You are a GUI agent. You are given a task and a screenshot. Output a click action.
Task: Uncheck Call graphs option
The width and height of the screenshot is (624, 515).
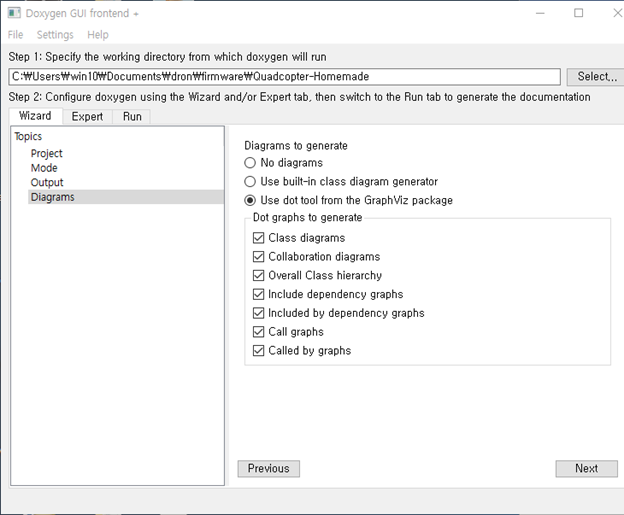pyautogui.click(x=259, y=332)
